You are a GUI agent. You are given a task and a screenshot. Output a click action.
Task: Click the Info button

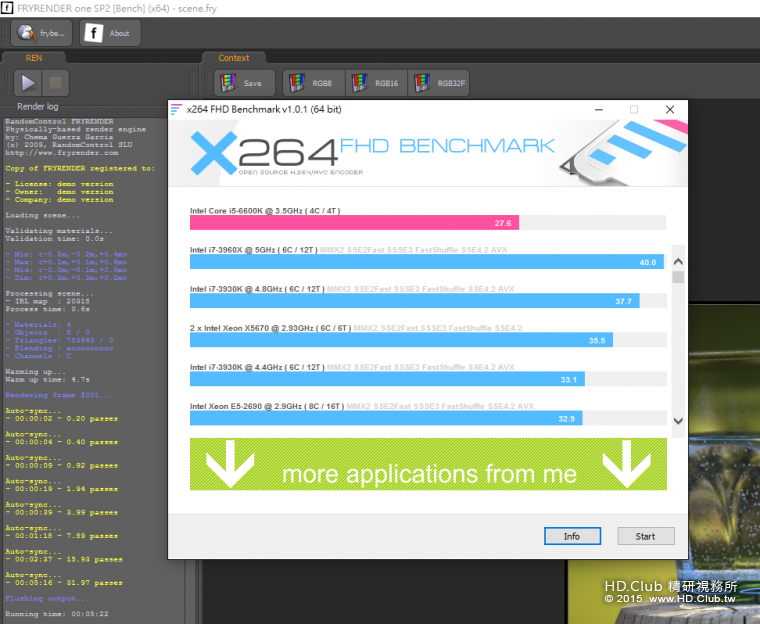[571, 536]
